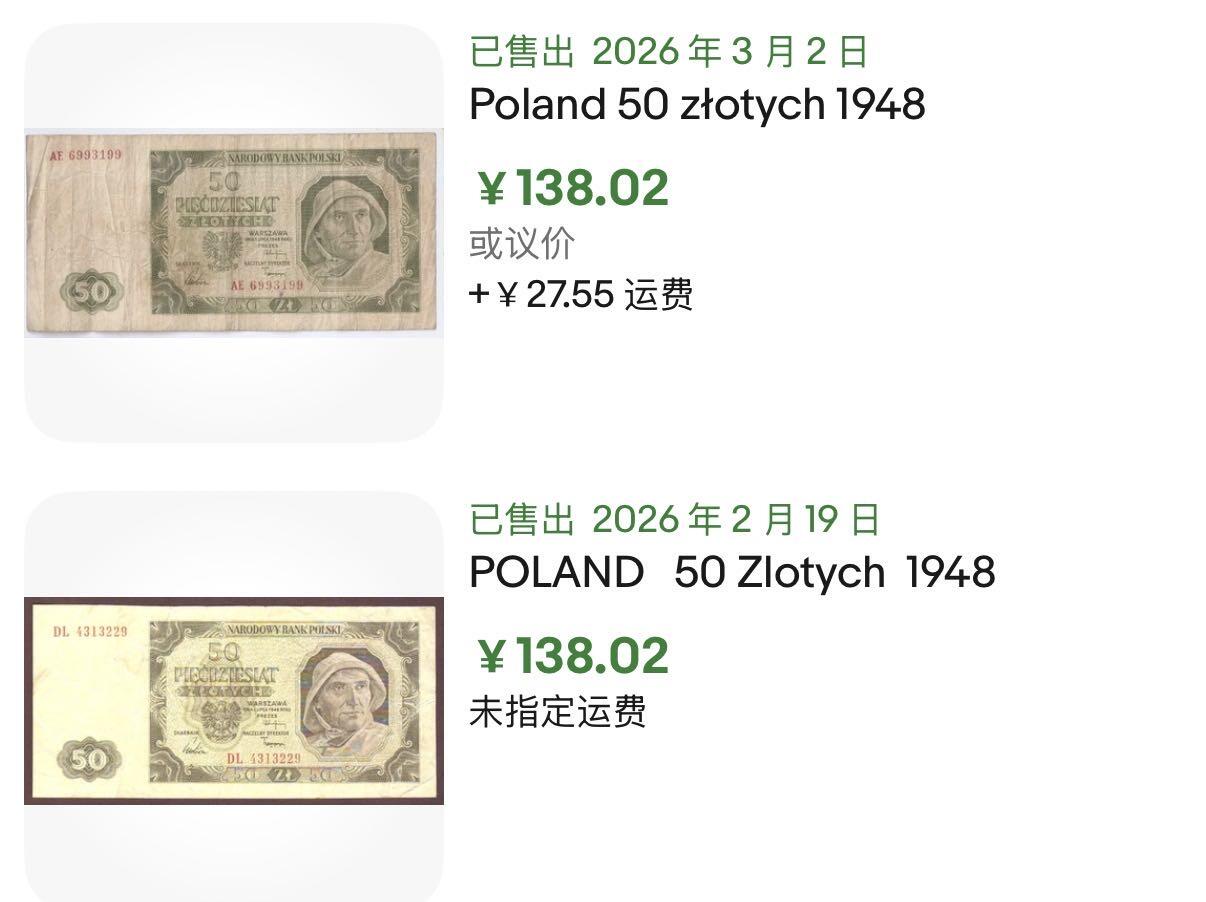Click the ¥138.02 price sold on 2月19日
Screen dimensions: 1206x902
tap(572, 656)
